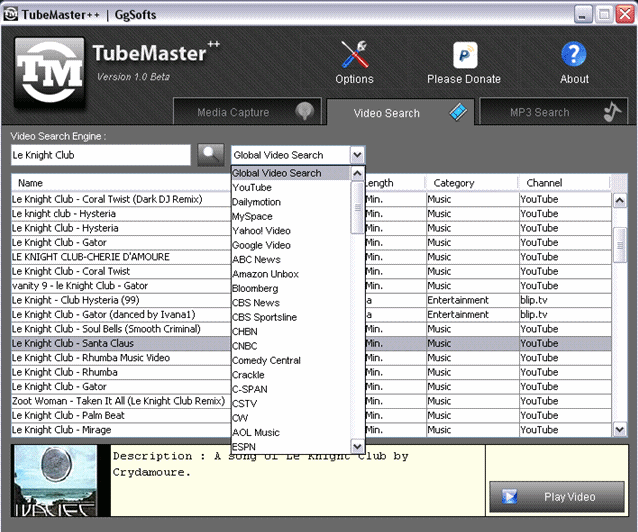Switch to the Media Capture tab
638x532 pixels.
click(x=247, y=112)
